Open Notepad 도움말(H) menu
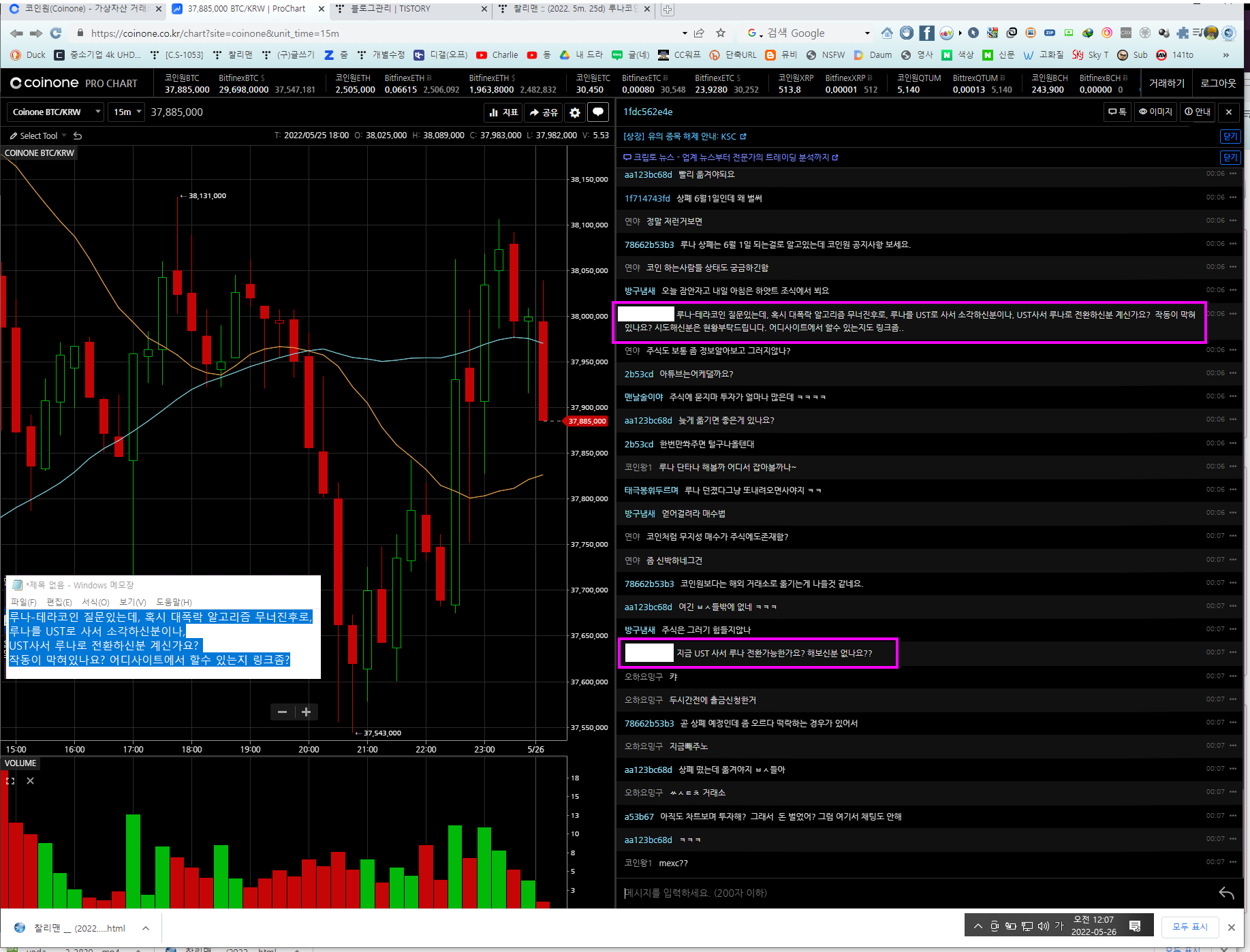 tap(174, 602)
